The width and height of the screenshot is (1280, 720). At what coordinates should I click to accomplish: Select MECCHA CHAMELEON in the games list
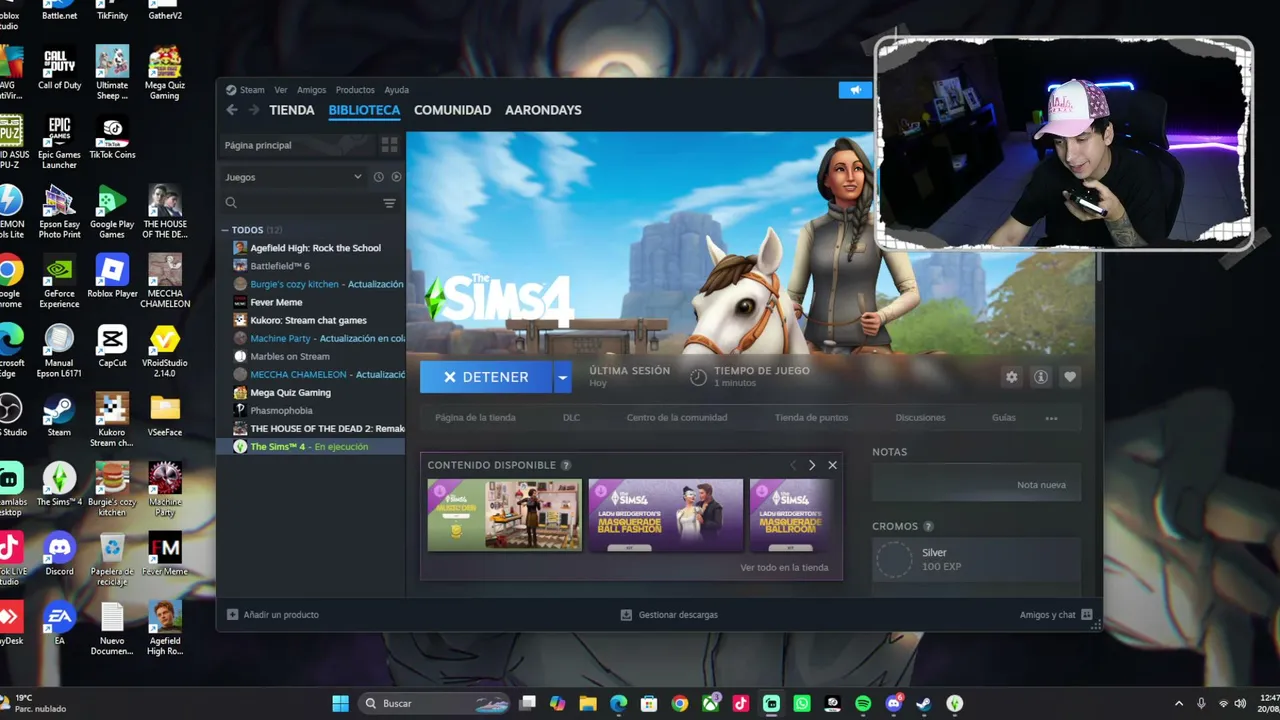point(311,374)
